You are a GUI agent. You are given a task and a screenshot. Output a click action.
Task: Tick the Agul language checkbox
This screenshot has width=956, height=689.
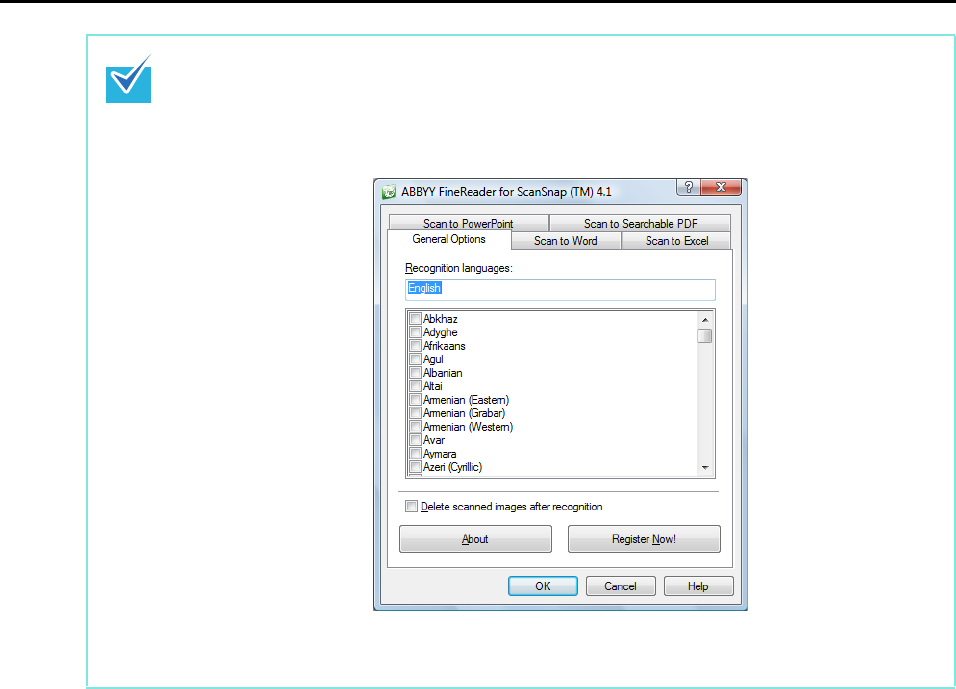tap(415, 359)
